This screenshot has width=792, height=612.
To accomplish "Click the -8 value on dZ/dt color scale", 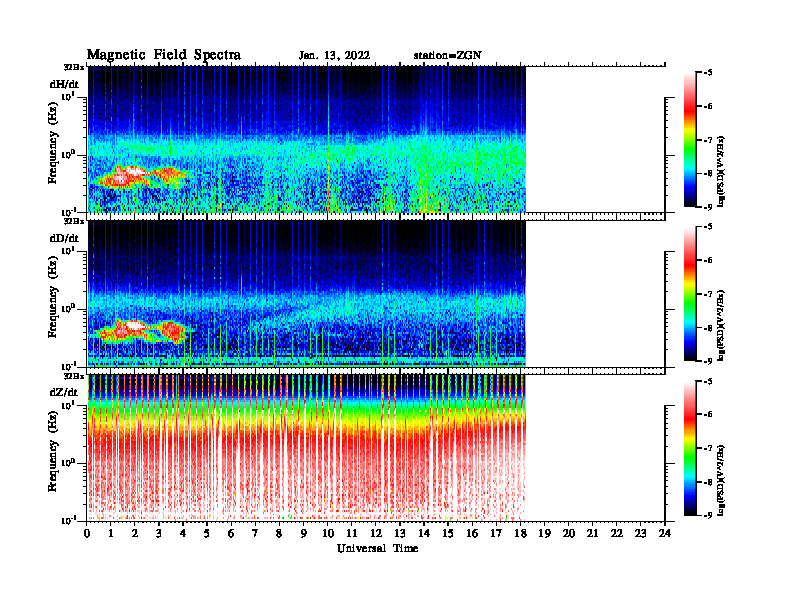I will click(708, 482).
